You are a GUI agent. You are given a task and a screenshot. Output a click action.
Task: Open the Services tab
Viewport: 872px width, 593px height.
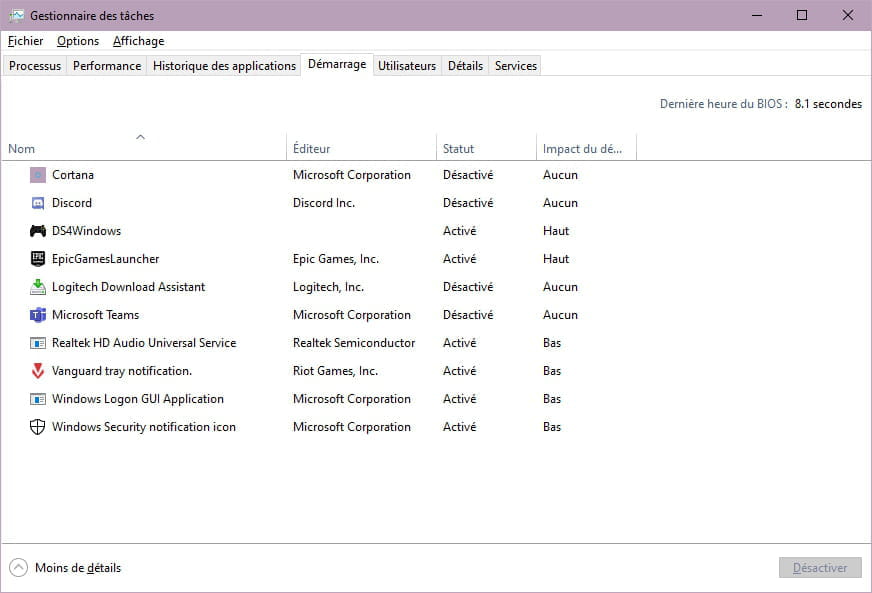pos(516,66)
